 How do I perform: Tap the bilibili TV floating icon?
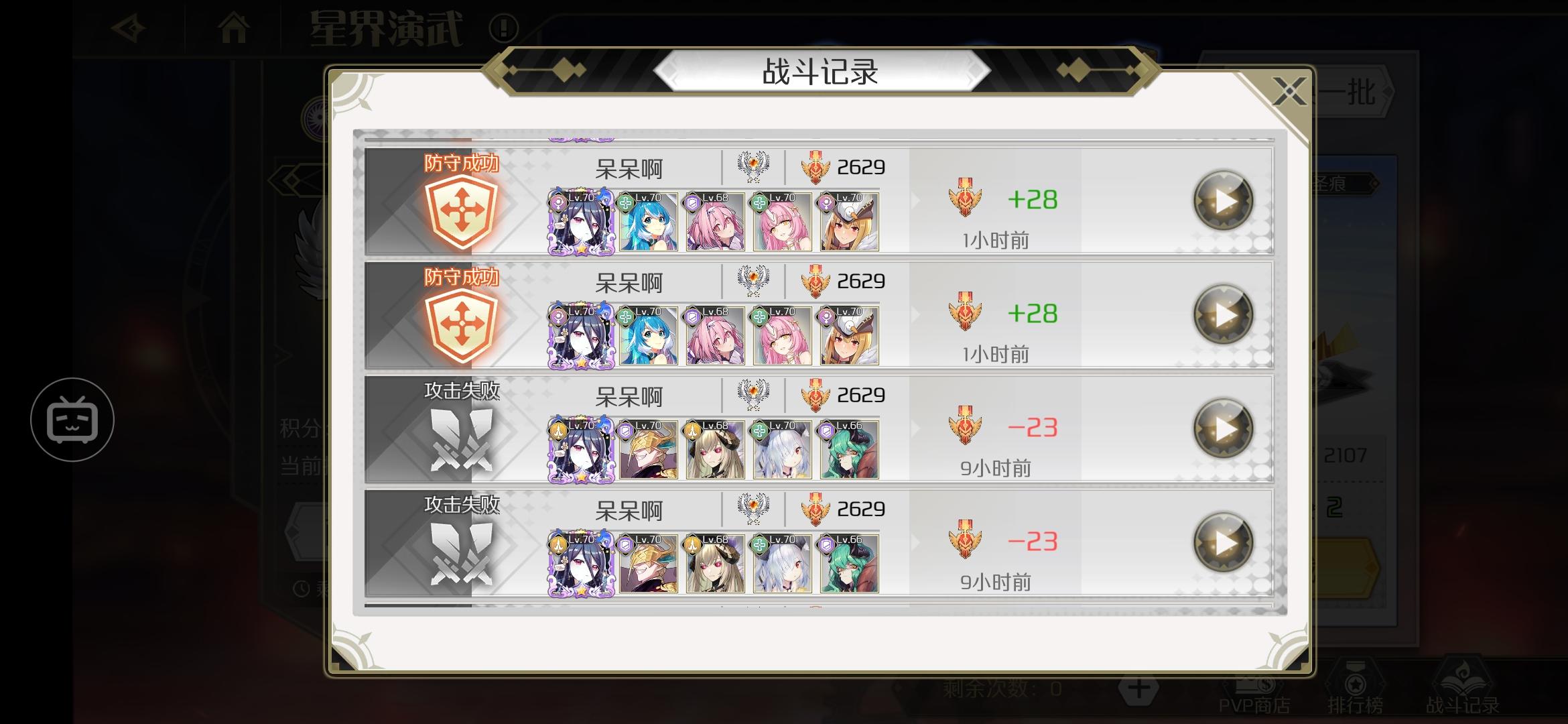click(72, 420)
